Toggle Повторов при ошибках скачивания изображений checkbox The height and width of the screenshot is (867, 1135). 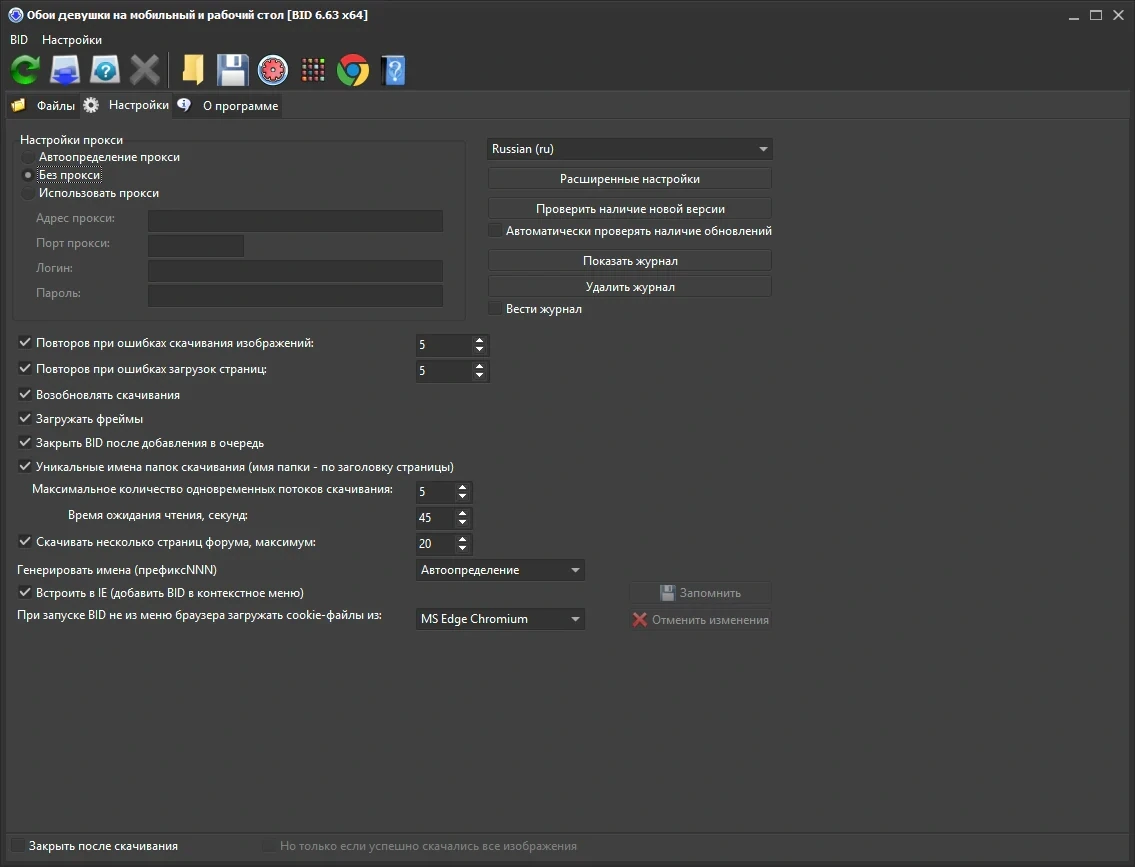(x=25, y=343)
